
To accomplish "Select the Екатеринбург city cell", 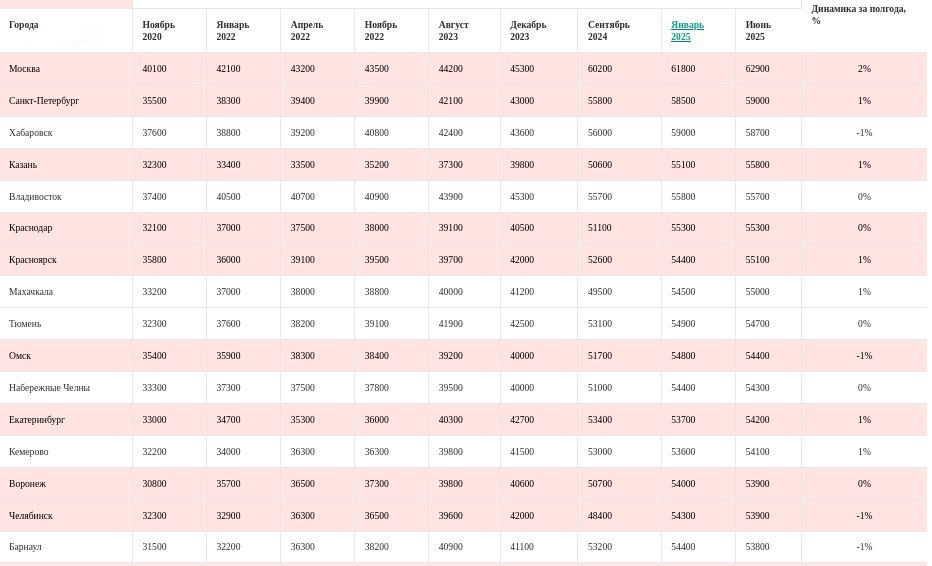I will coord(37,420).
